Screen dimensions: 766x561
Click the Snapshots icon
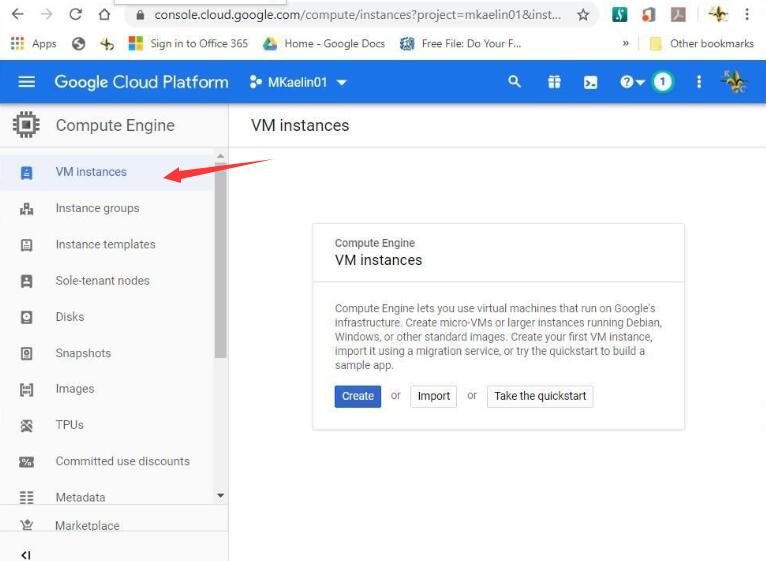pyautogui.click(x=26, y=353)
